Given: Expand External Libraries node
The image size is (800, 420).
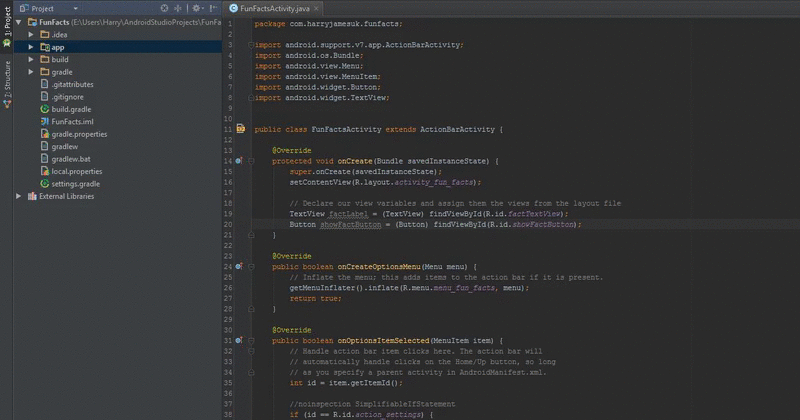Looking at the screenshot, I should click(19, 196).
